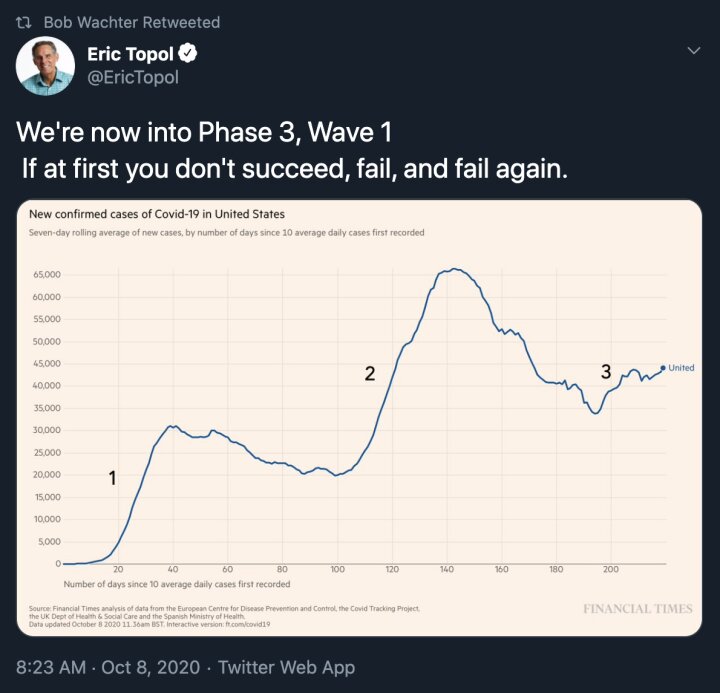This screenshot has height=693, width=720.
Task: Click the verified badge next to Eric Topol
Action: pyautogui.click(x=187, y=54)
